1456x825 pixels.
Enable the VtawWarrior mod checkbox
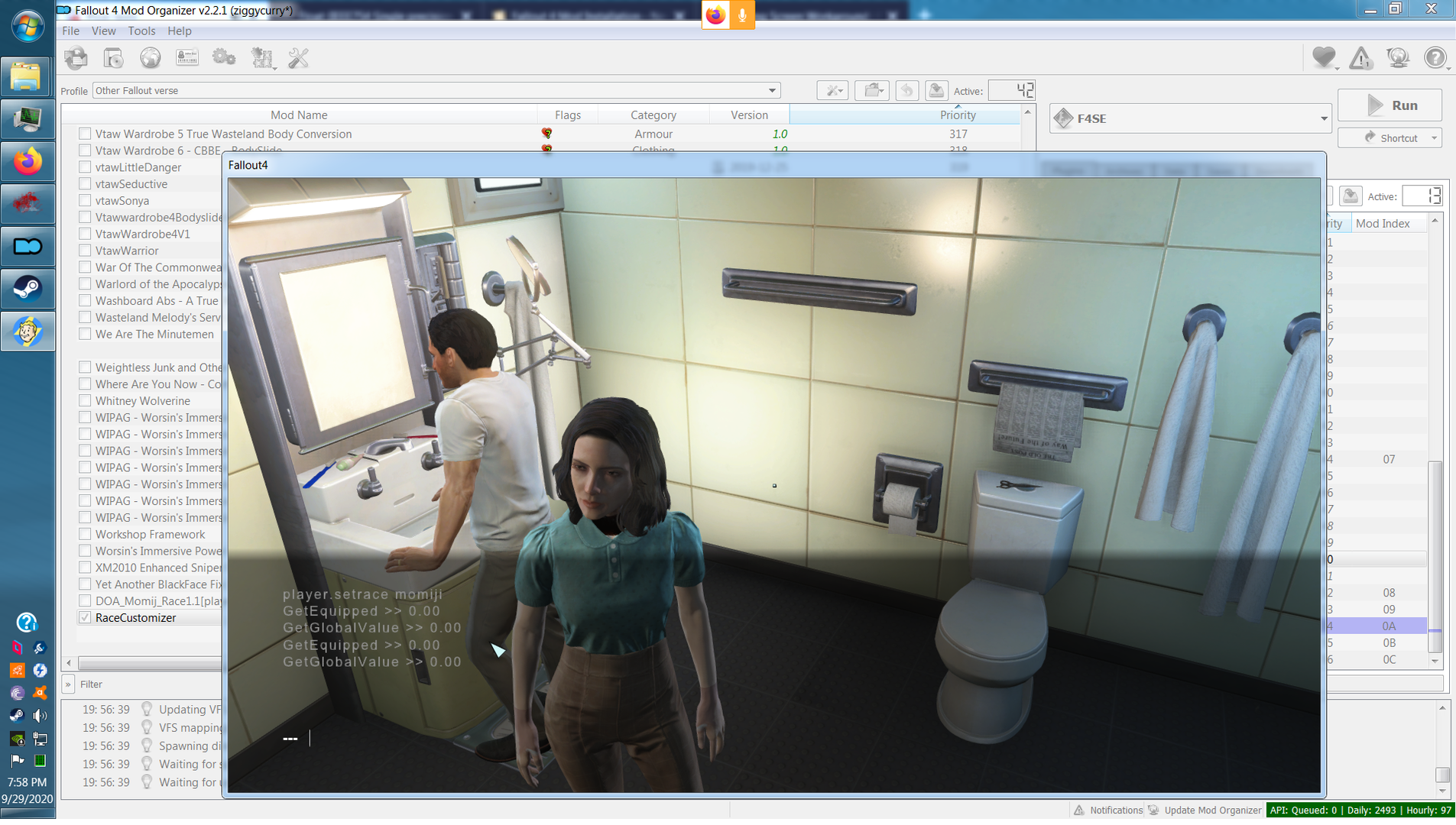coord(85,251)
